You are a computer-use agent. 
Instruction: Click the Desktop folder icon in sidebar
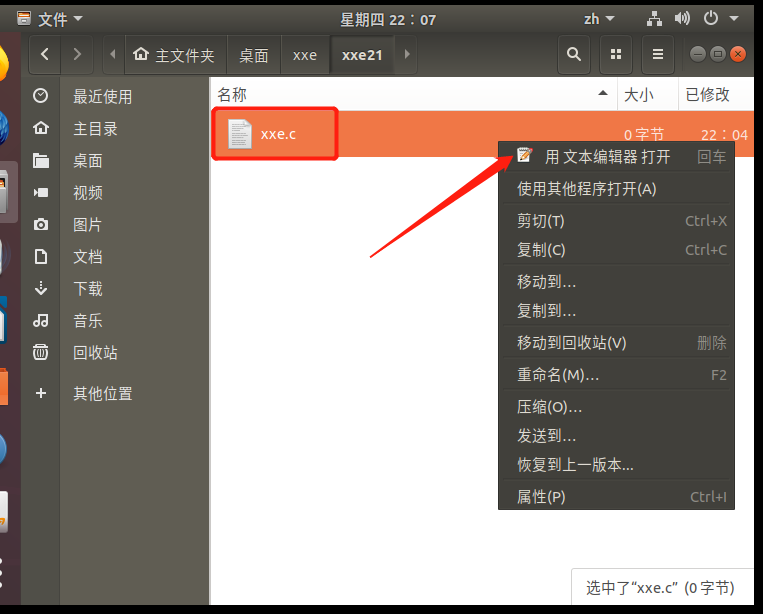click(40, 160)
